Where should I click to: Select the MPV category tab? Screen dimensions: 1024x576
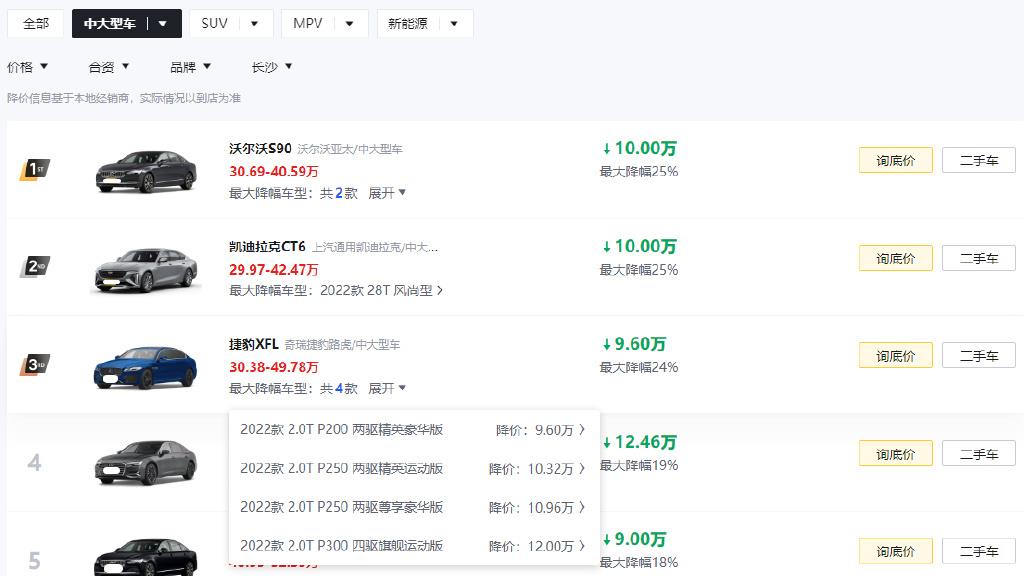click(x=308, y=24)
